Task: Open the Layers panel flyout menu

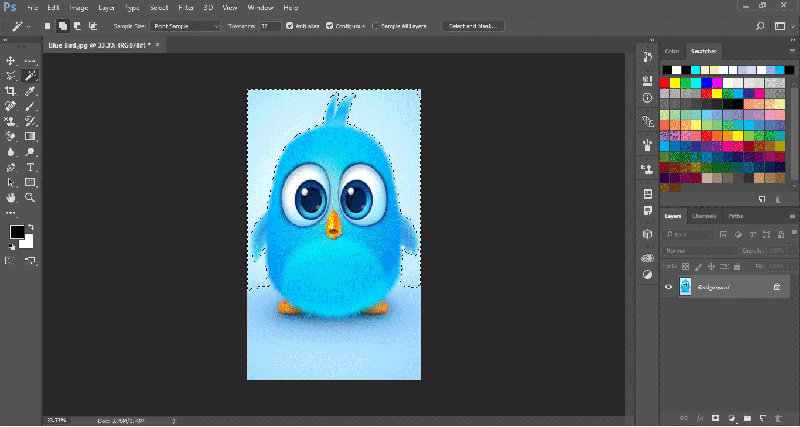Action: [792, 216]
